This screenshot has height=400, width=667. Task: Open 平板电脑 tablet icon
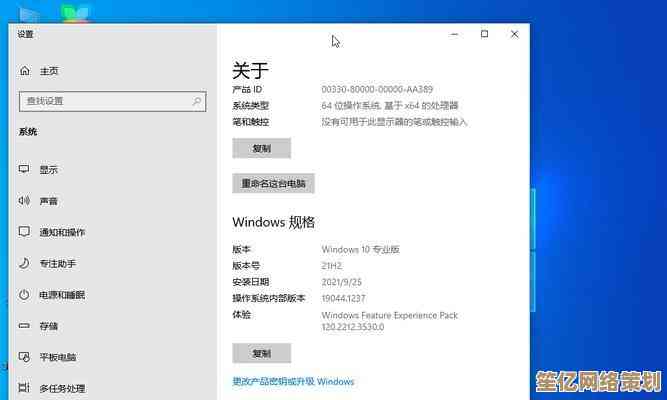tap(24, 357)
